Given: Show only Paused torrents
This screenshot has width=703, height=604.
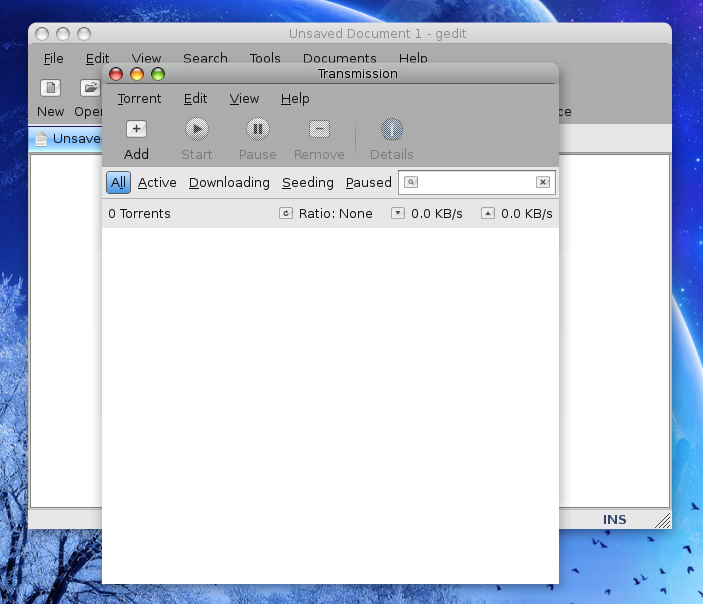Looking at the screenshot, I should [369, 183].
